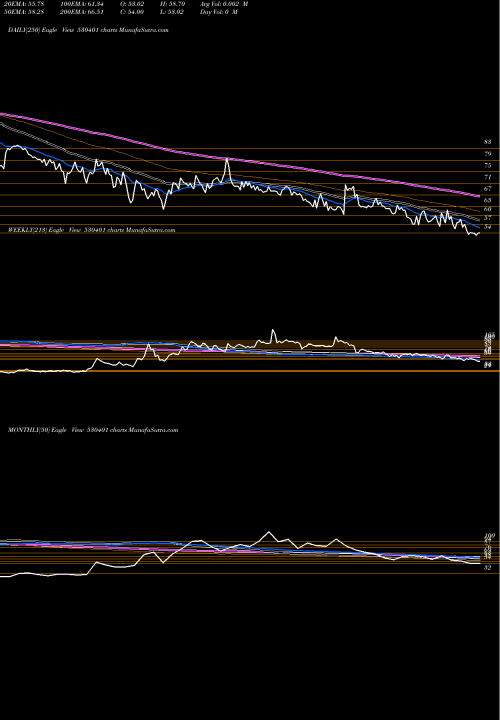Click the Avg Vol readout
Image resolution: width=500 pixels, height=720 pixels.
pos(224,4)
